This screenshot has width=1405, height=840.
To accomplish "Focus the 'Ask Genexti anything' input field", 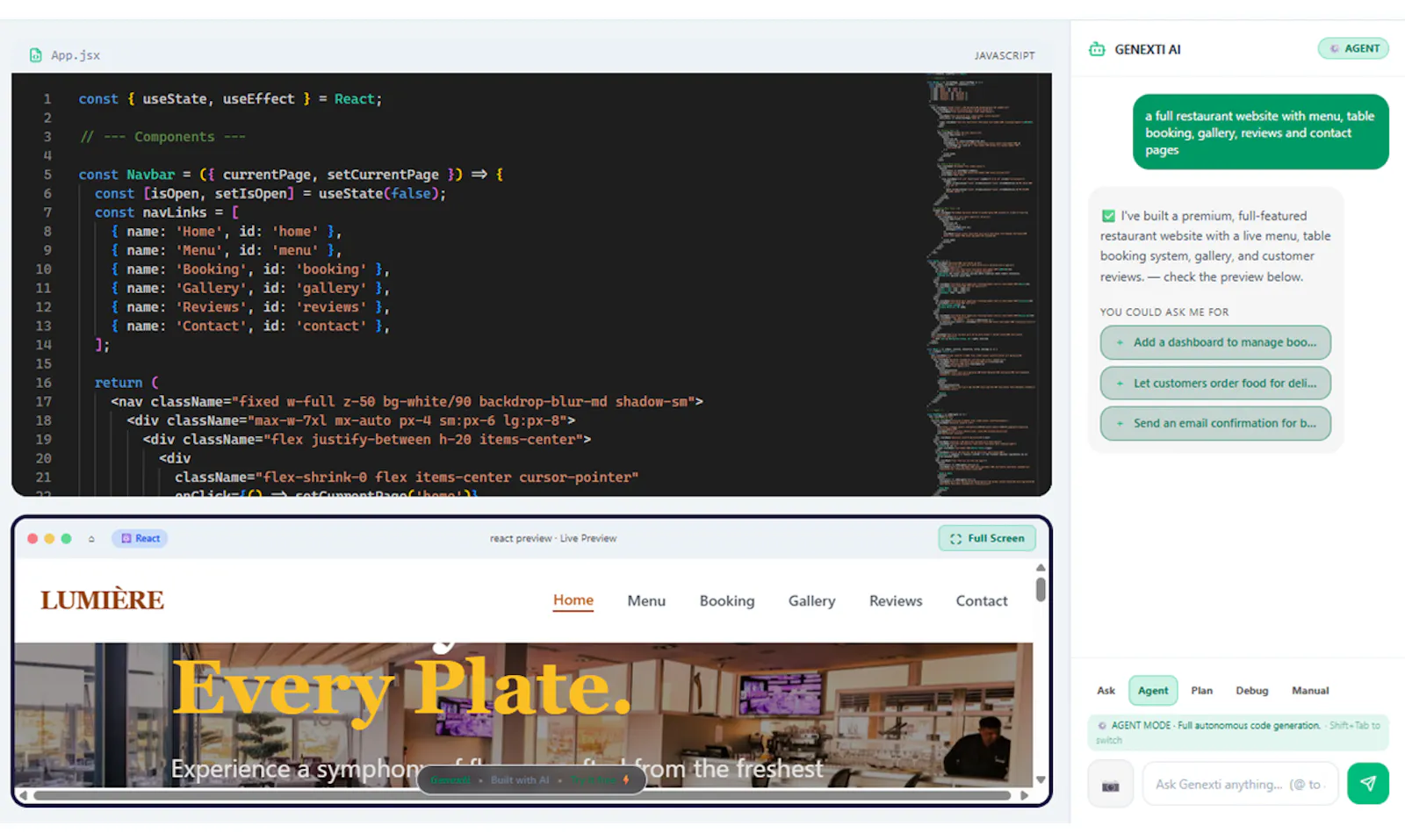I will 1240,784.
